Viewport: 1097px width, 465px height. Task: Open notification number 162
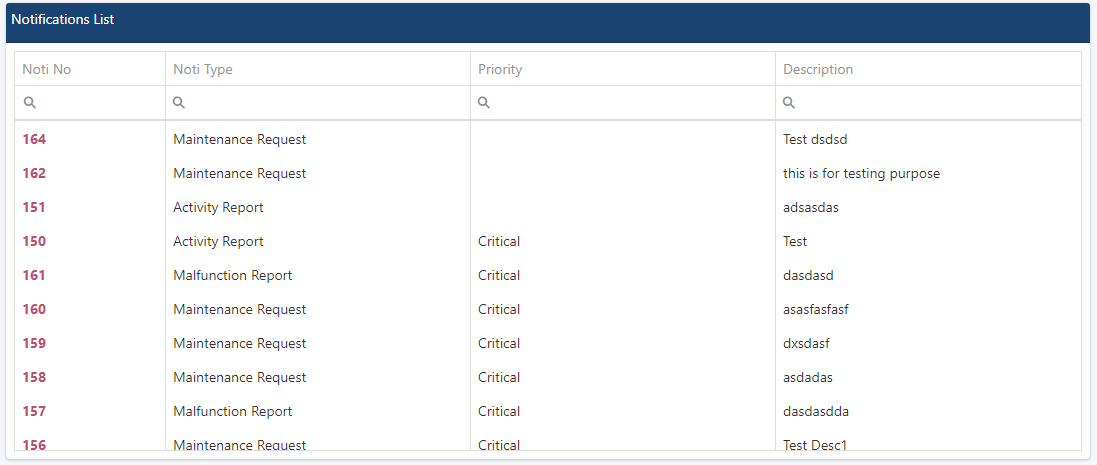point(34,173)
